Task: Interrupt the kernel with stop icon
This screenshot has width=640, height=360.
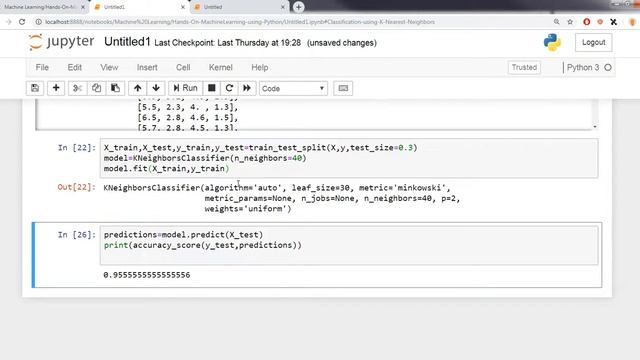Action: pyautogui.click(x=211, y=88)
